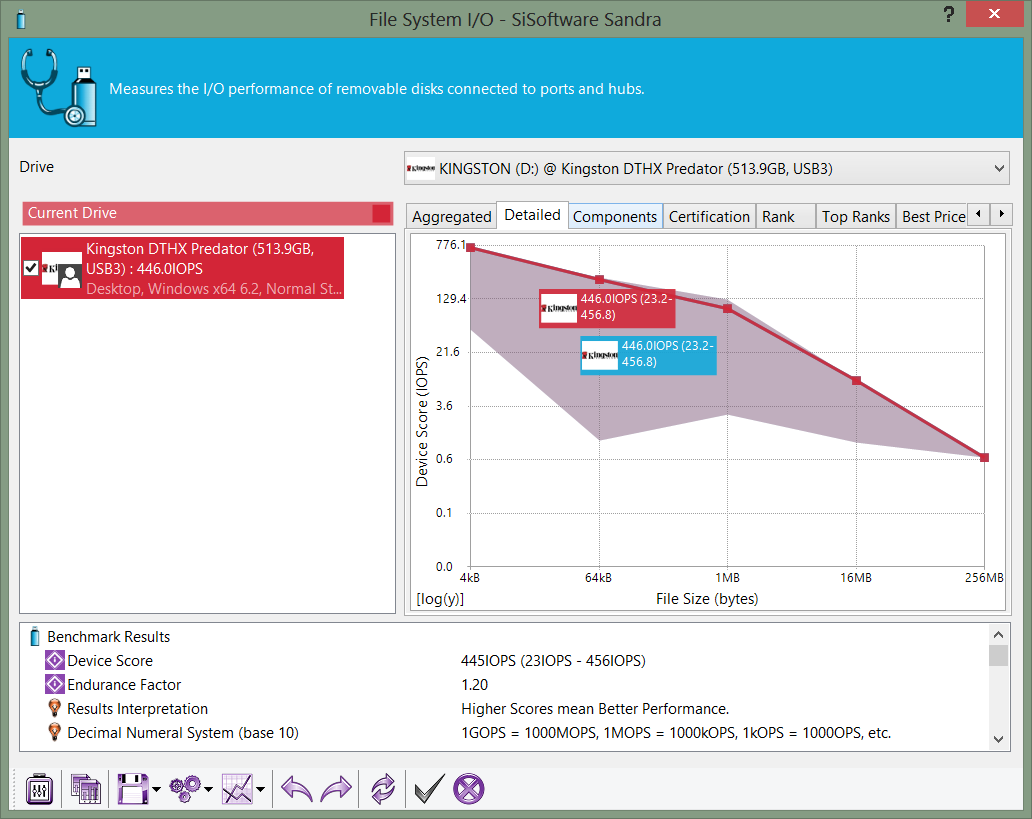The height and width of the screenshot is (819, 1032).
Task: Expand the save icon dropdown arrow
Action: coord(156,789)
